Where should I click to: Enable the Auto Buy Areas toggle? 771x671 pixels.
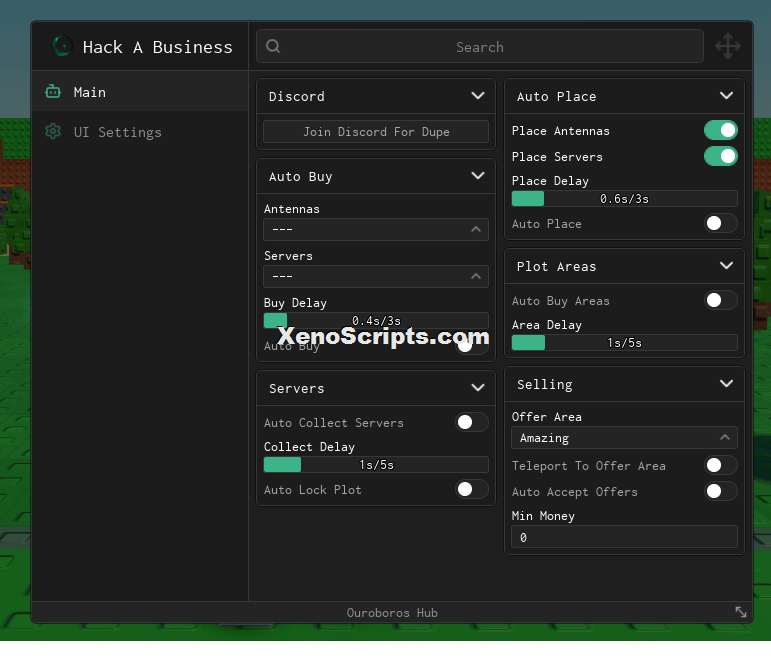tap(720, 300)
